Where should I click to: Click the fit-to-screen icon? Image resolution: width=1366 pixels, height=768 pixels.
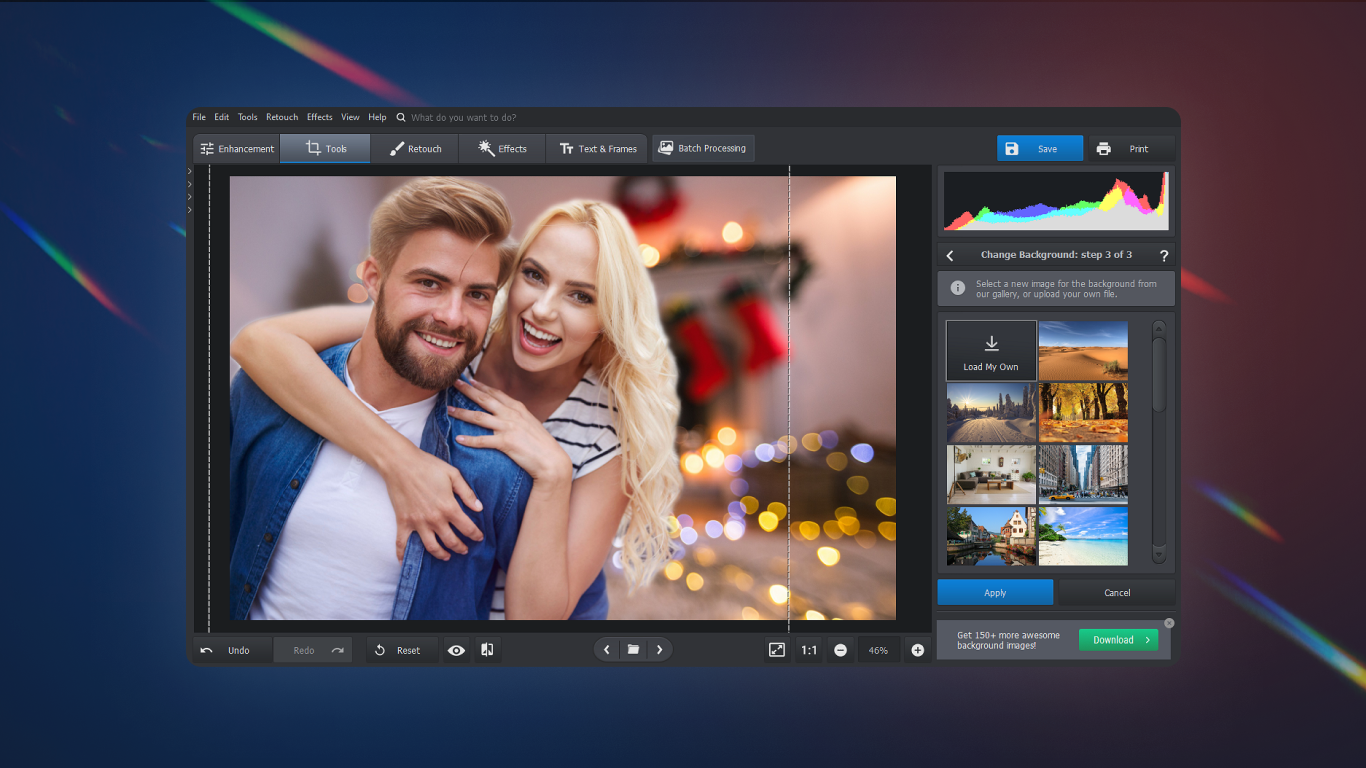777,650
